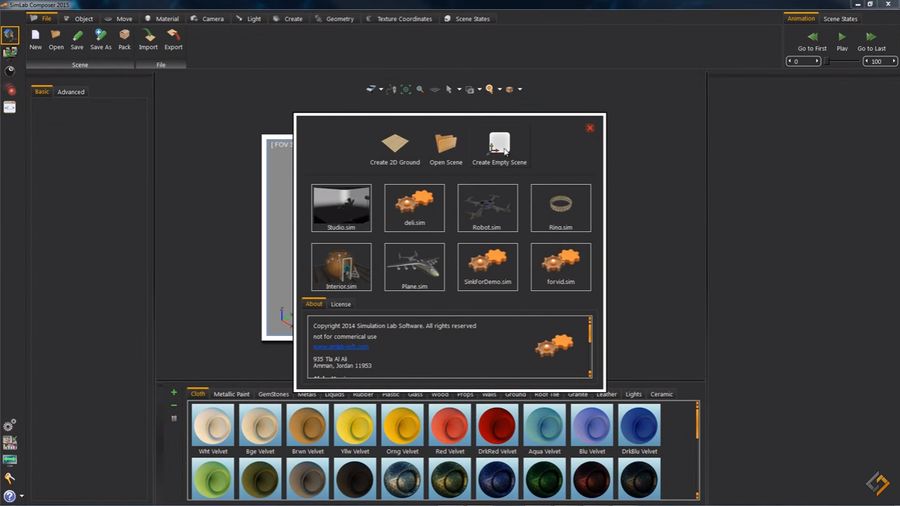Expand dropdown arrow next to help icon
The height and width of the screenshot is (506, 900).
22,496
